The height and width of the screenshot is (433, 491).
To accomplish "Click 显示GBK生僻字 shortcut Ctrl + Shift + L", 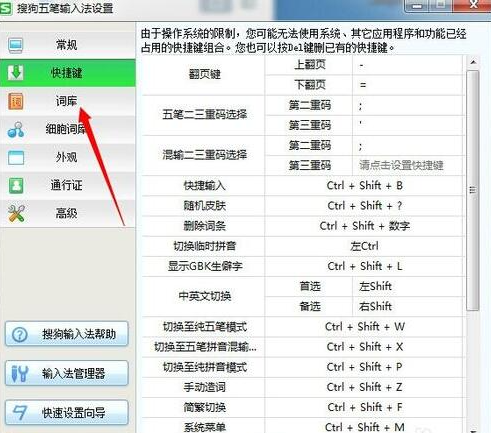I will [364, 266].
